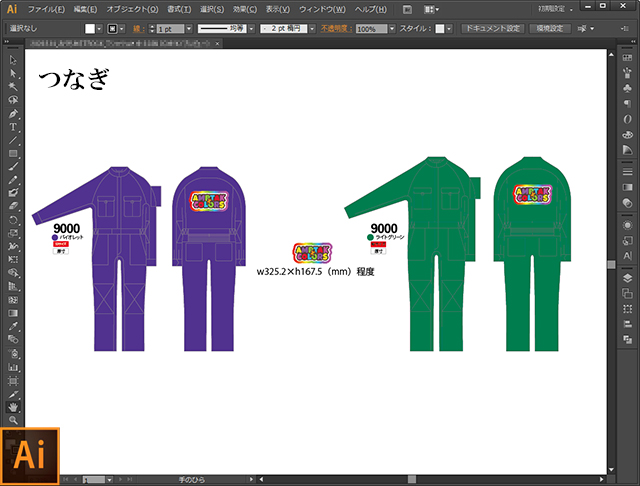Image resolution: width=640 pixels, height=486 pixels.
Task: Select the Column Graph tool
Action: click(x=13, y=367)
